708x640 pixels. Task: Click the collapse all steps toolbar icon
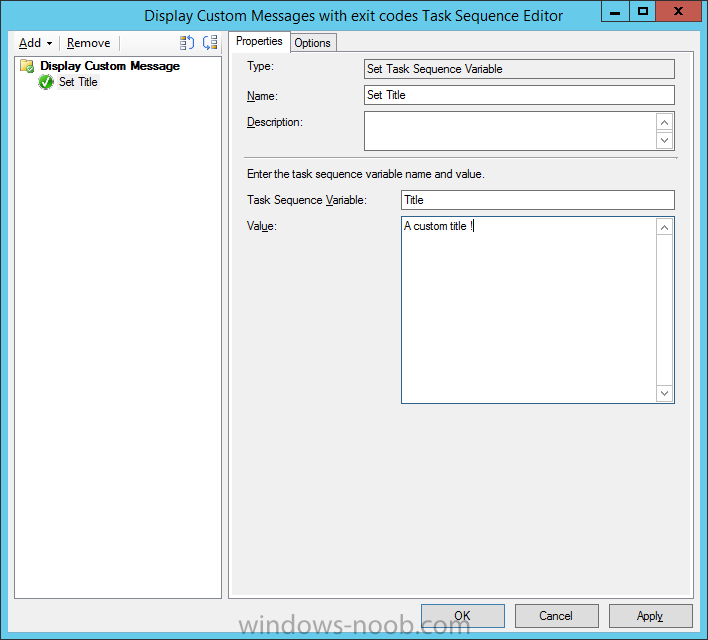click(x=210, y=43)
